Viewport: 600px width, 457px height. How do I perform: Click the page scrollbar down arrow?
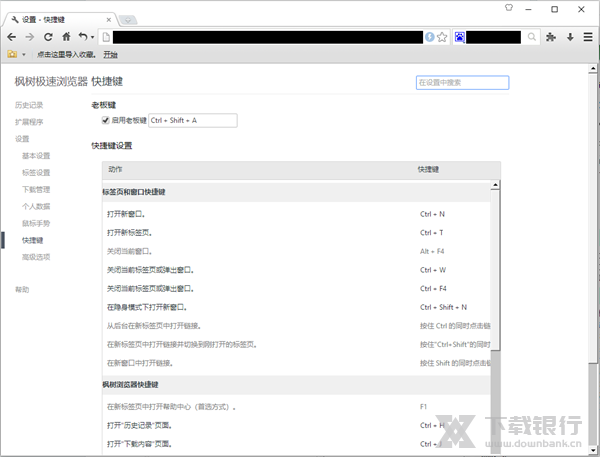click(x=593, y=450)
